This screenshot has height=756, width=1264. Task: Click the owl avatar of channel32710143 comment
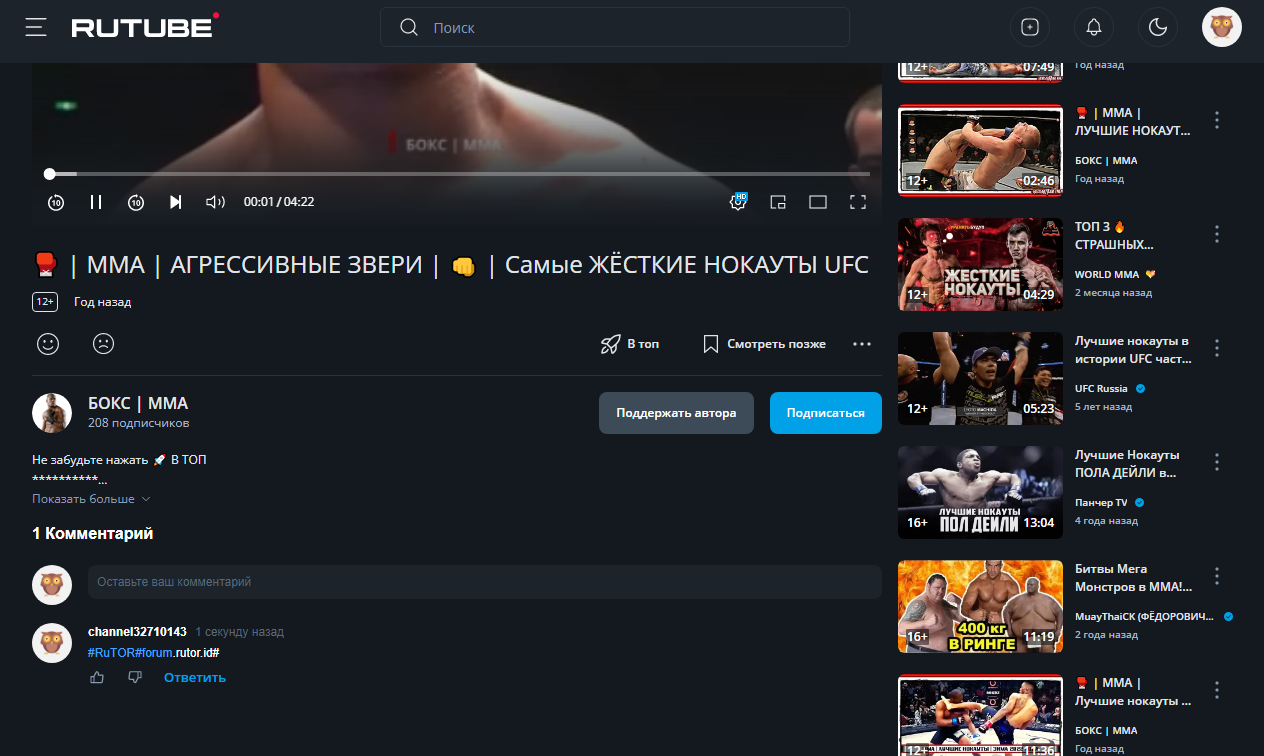coord(52,643)
